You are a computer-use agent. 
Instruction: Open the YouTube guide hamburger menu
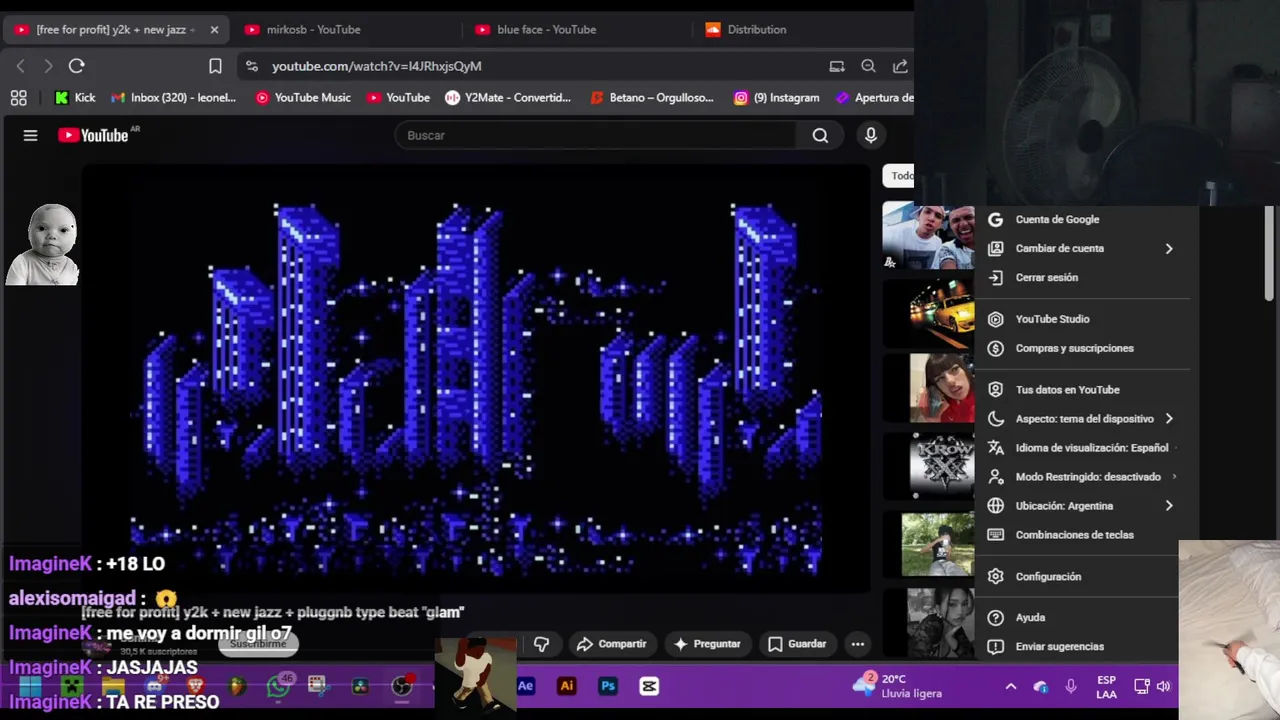click(x=30, y=136)
